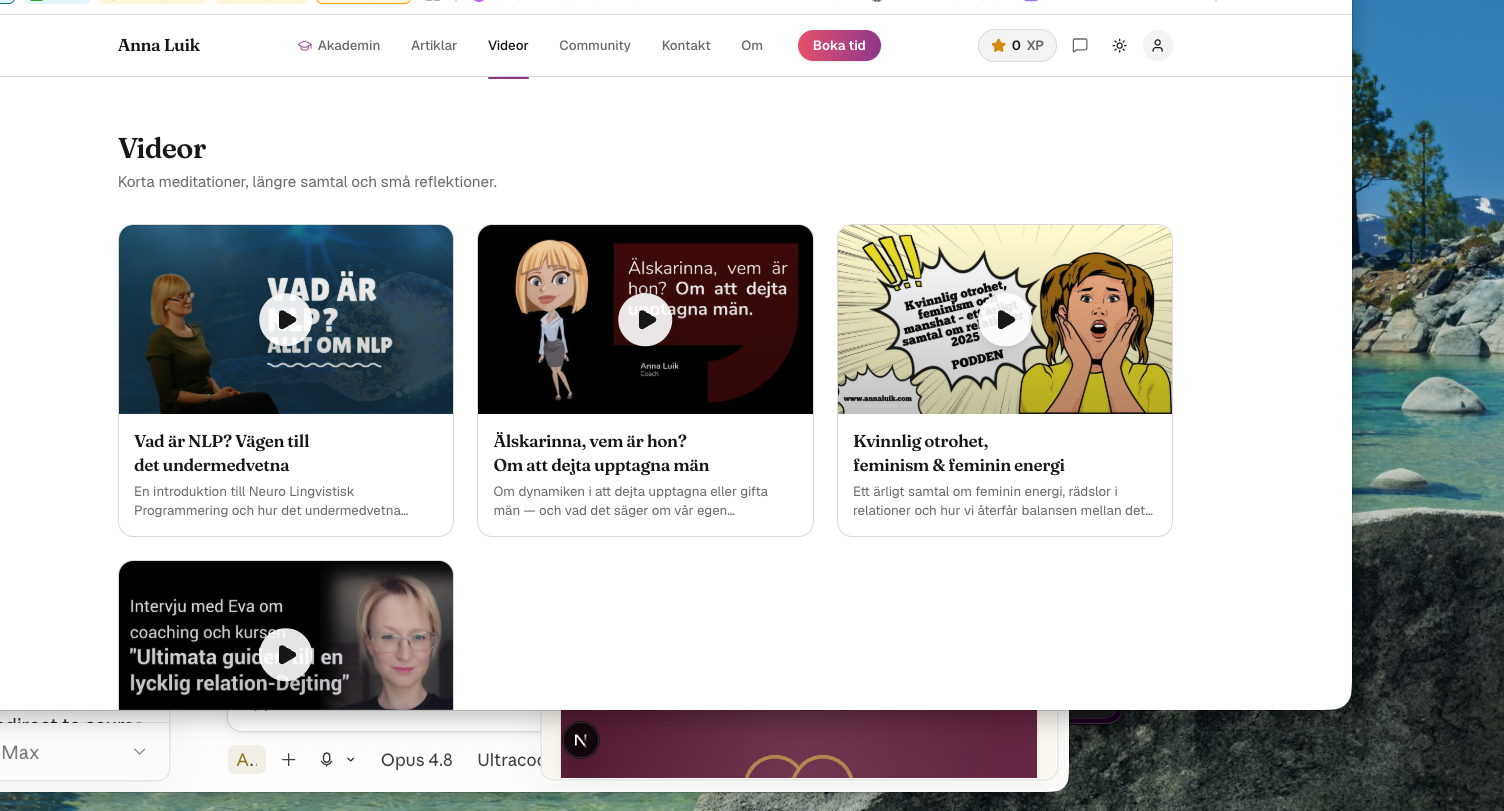
Task: Click the Videor page heading
Action: pyautogui.click(x=162, y=149)
